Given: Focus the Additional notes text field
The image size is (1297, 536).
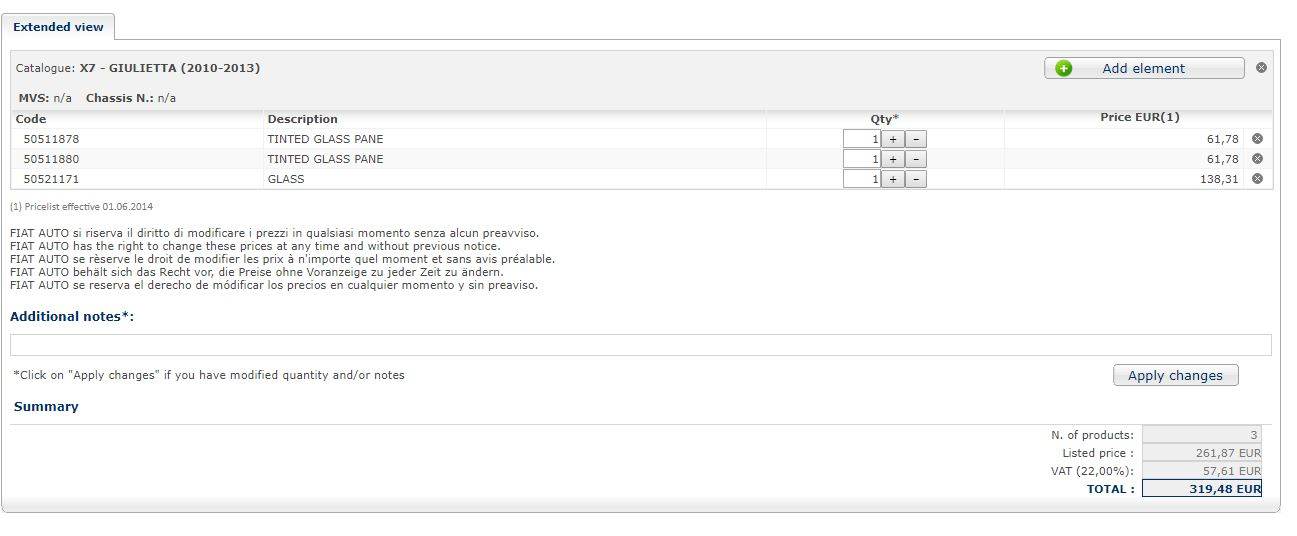Looking at the screenshot, I should click(640, 345).
